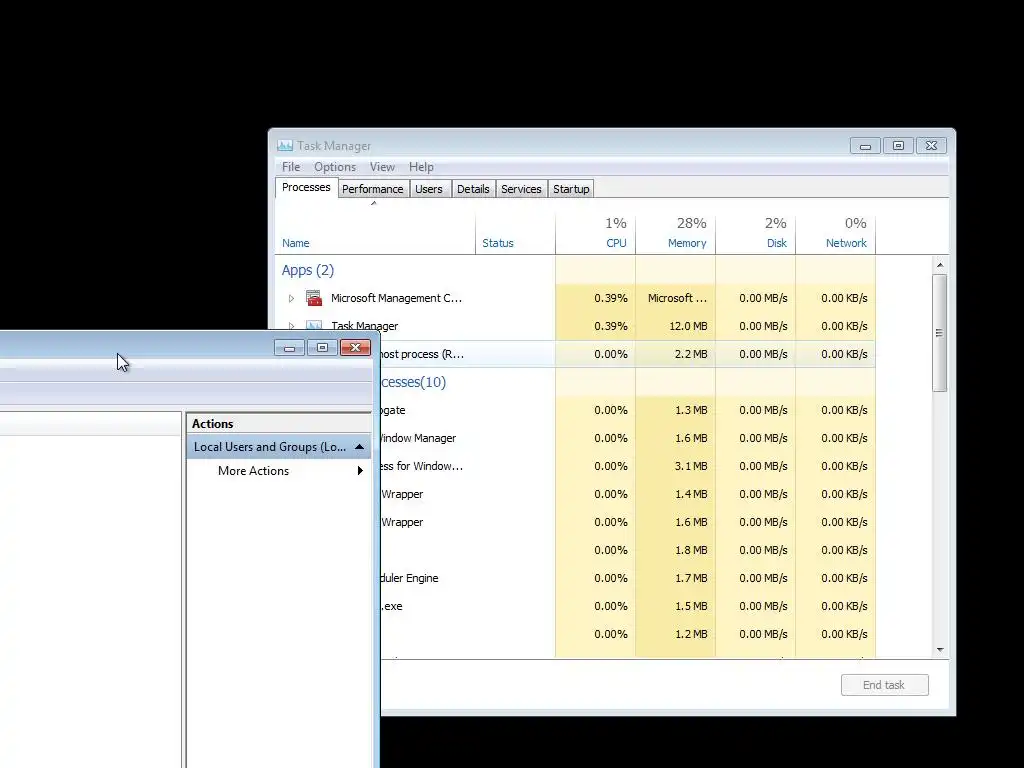Close the management console window
The height and width of the screenshot is (768, 1024).
[355, 347]
